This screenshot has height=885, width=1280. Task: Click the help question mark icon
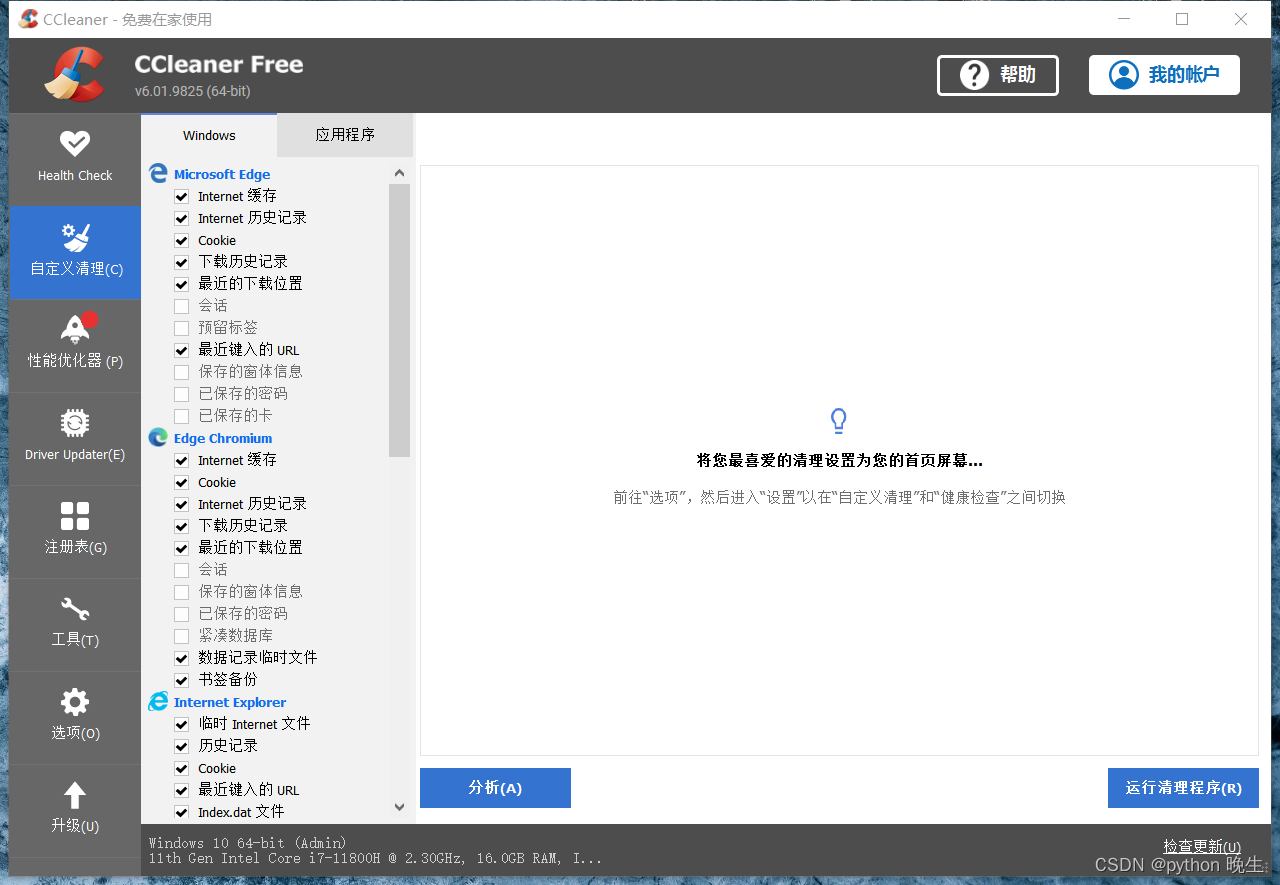(x=974, y=75)
